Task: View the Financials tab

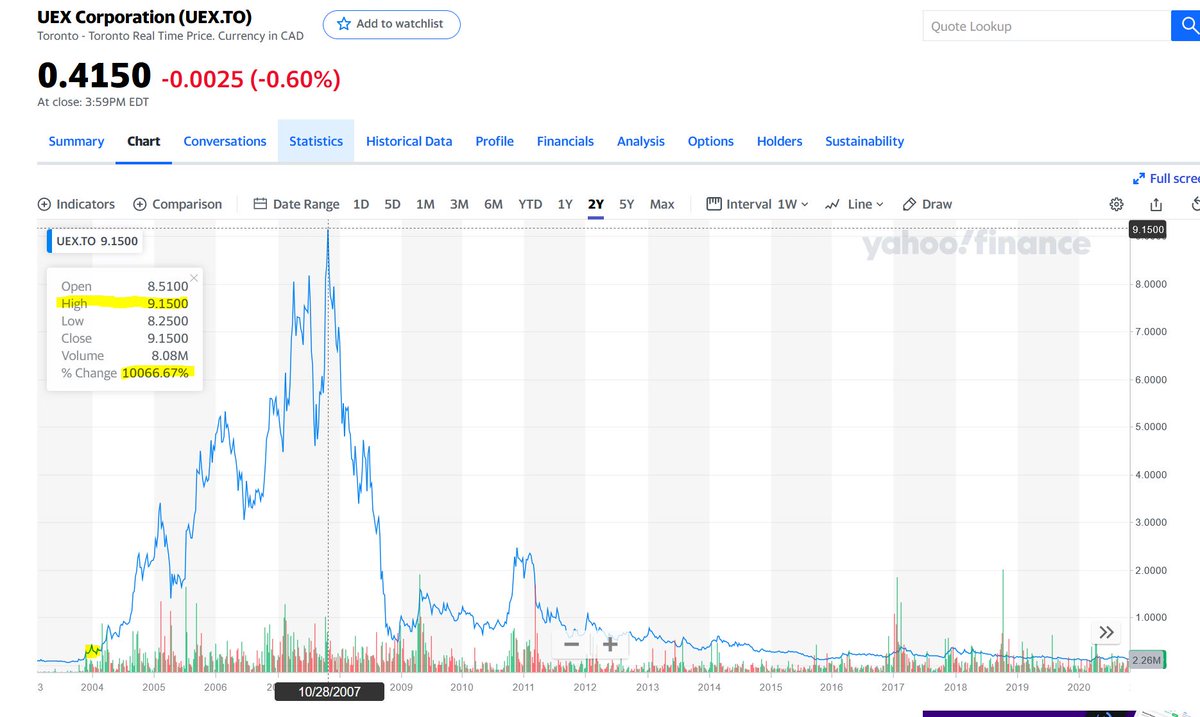Action: click(565, 141)
